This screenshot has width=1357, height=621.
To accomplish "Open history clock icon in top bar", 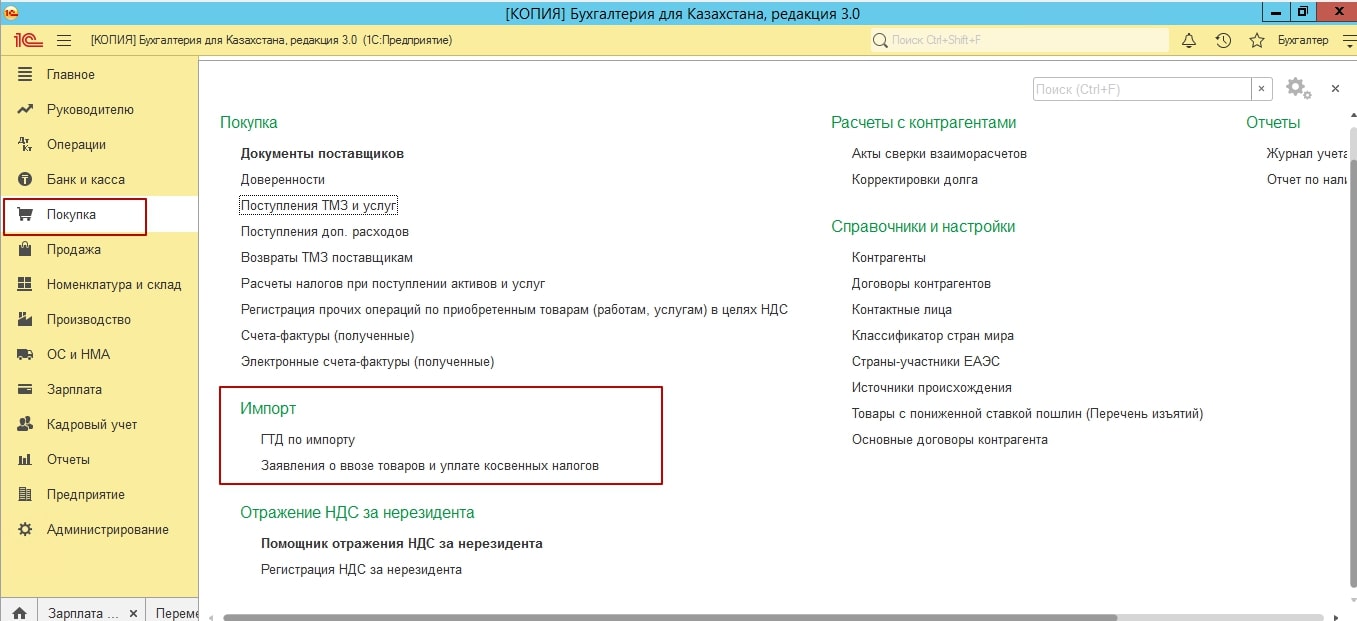I will click(x=1223, y=40).
